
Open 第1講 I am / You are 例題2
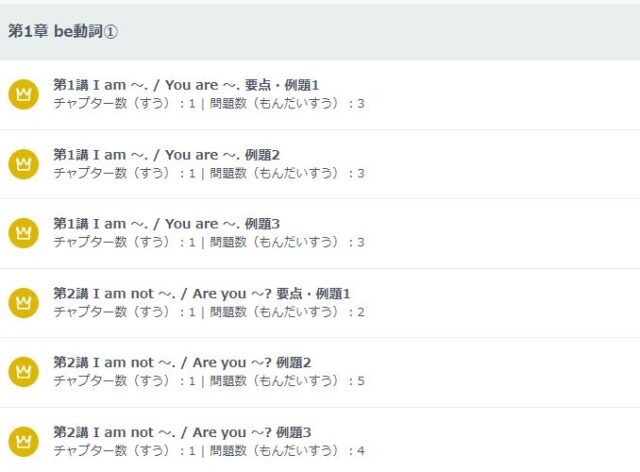click(166, 155)
